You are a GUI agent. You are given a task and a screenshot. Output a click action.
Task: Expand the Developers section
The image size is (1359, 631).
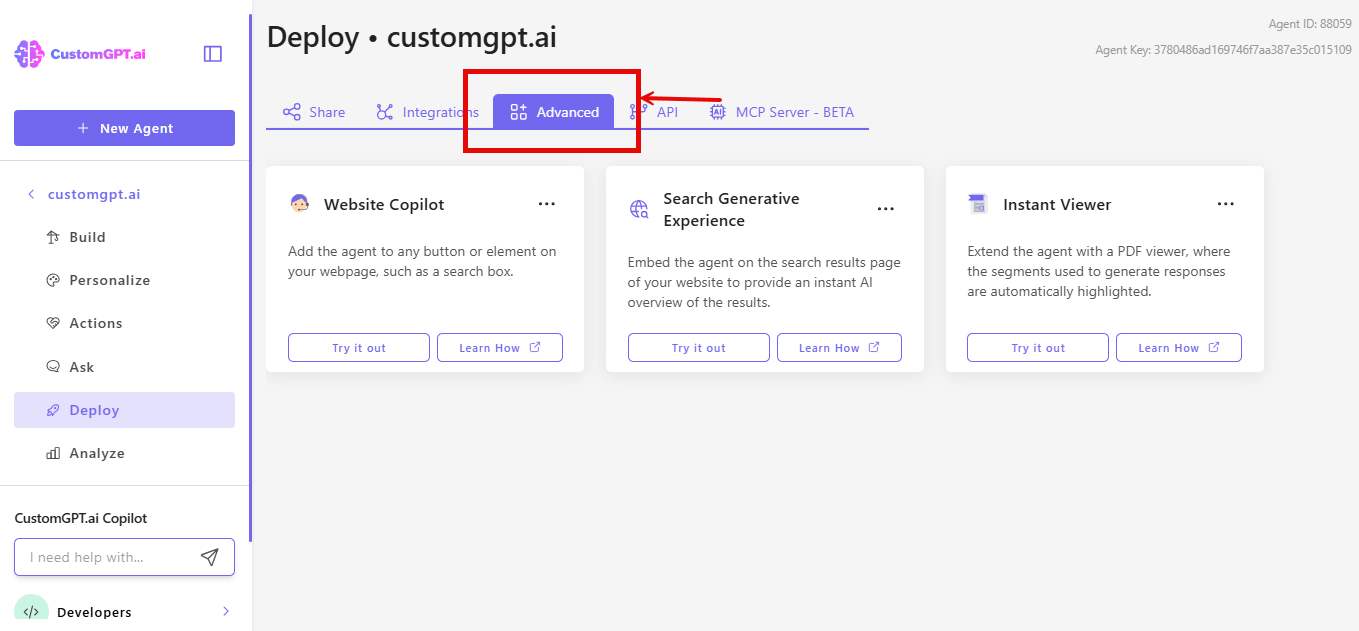tap(226, 611)
